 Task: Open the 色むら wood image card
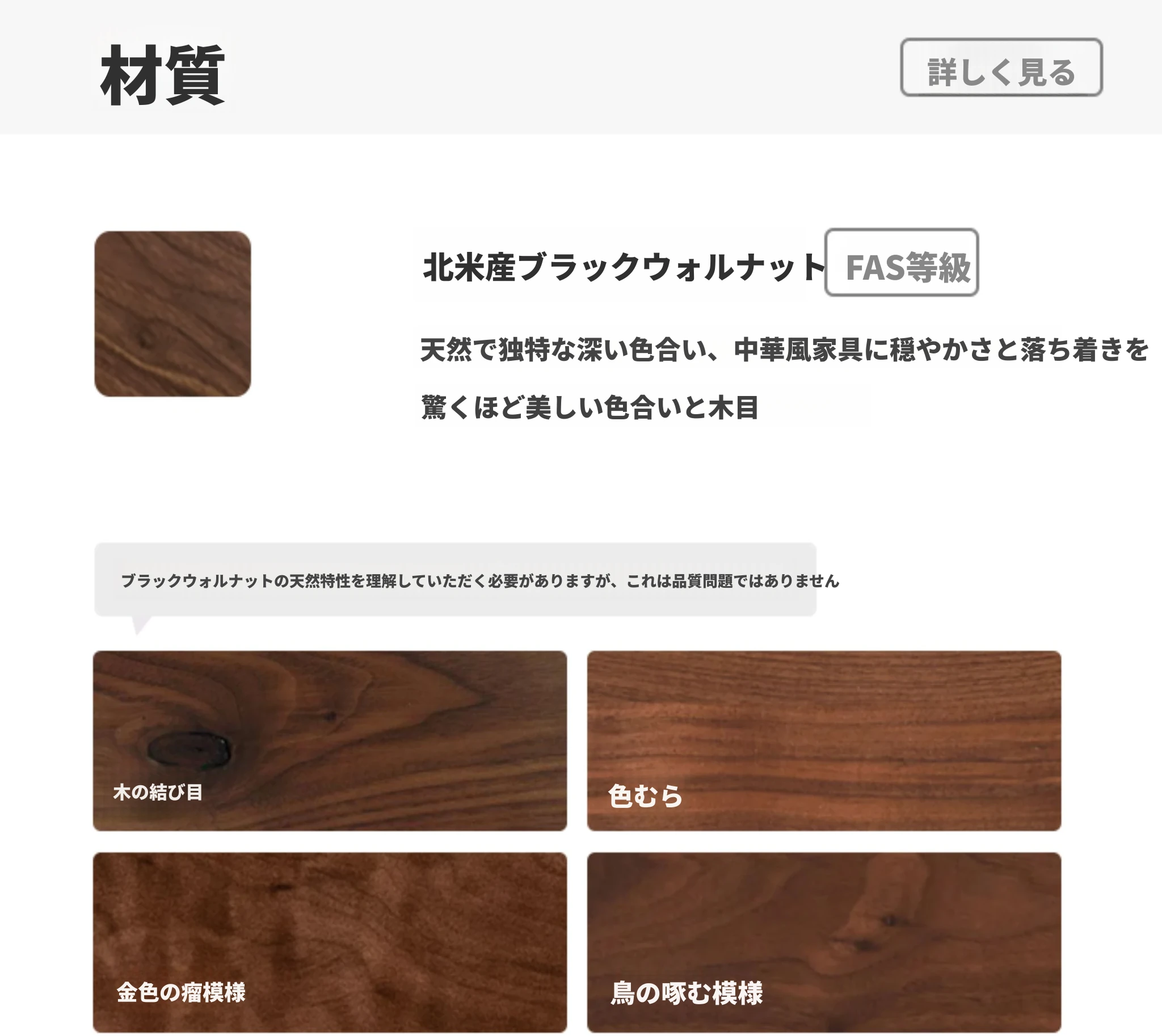tap(824, 740)
